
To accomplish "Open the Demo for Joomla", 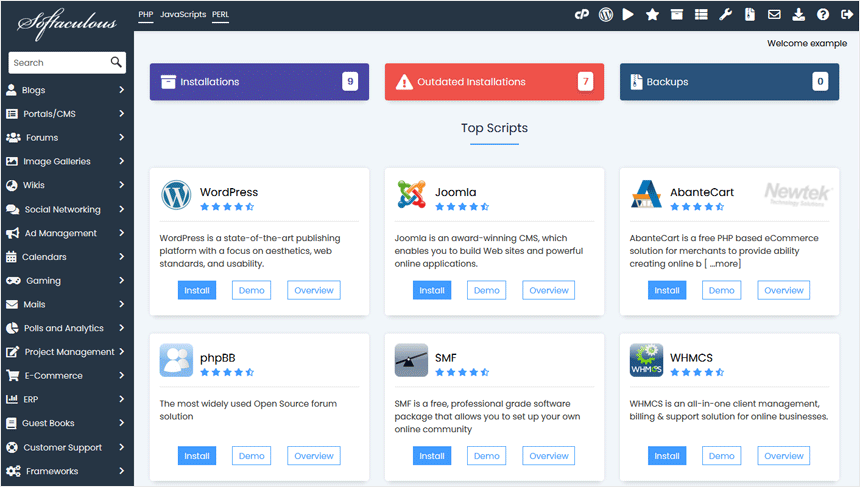I will (x=486, y=290).
